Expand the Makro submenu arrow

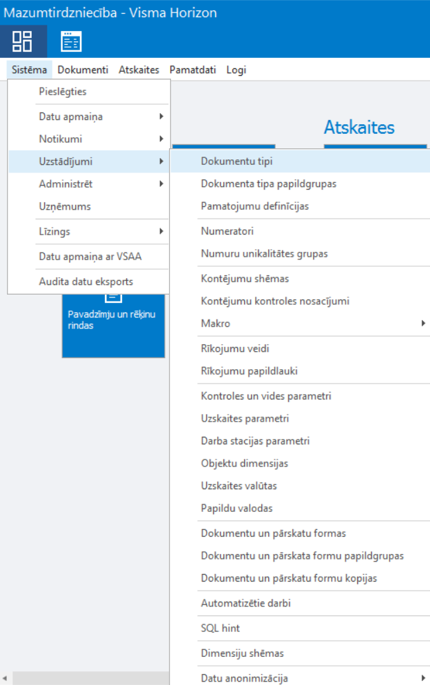[423, 323]
